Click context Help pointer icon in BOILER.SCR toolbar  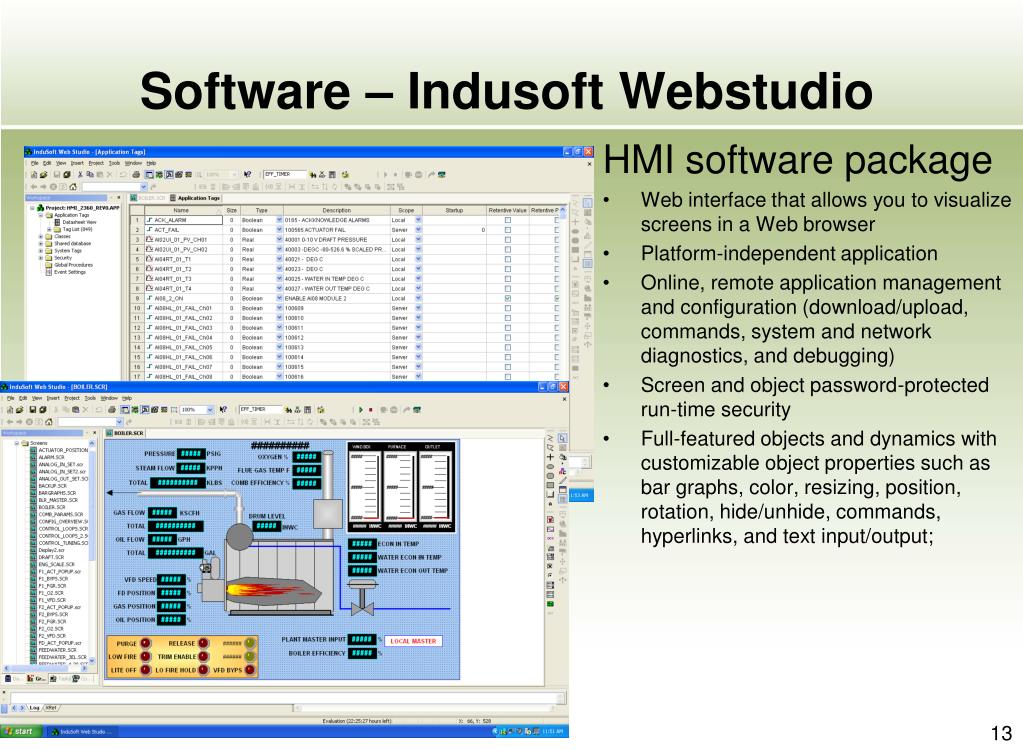(x=223, y=410)
